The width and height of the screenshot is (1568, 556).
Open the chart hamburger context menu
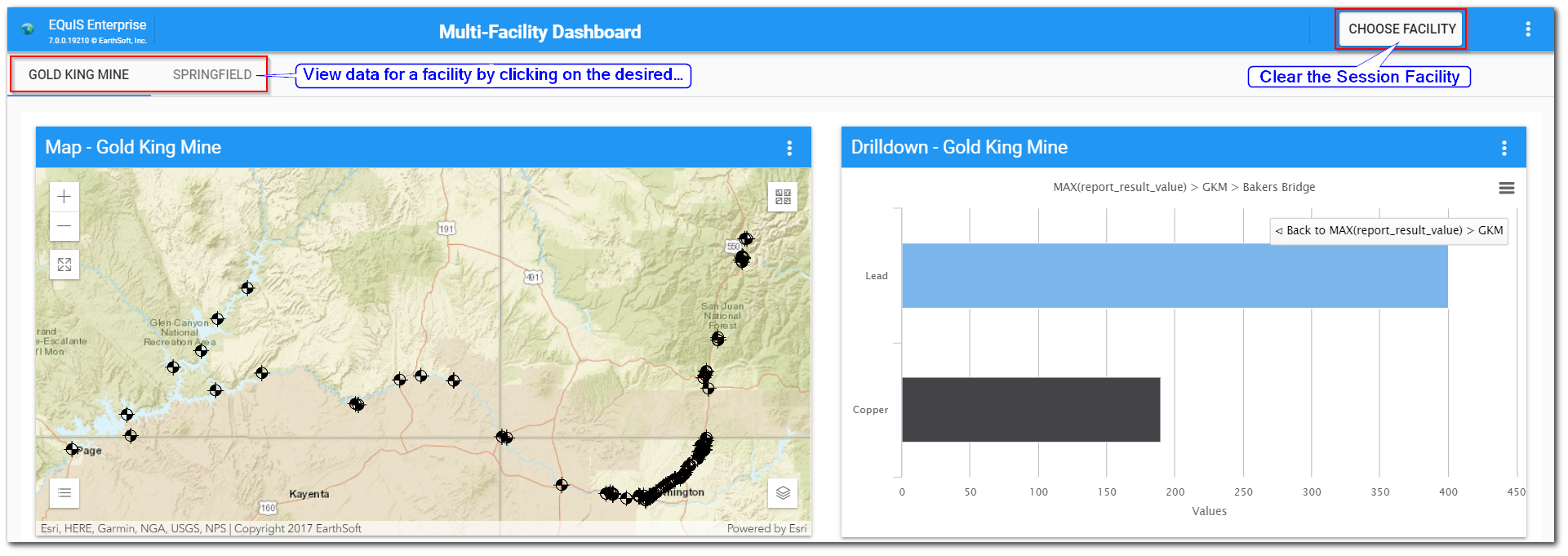click(x=1507, y=189)
